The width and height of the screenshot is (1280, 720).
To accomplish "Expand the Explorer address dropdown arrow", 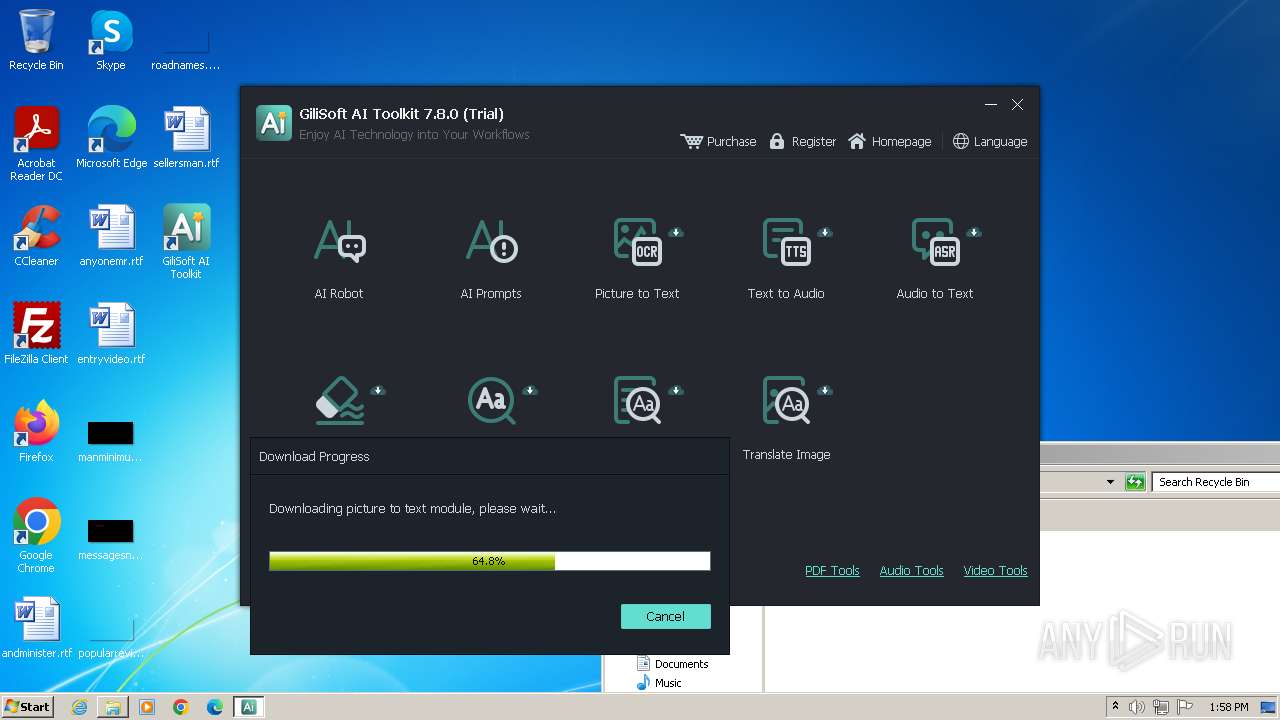I will (x=1110, y=482).
